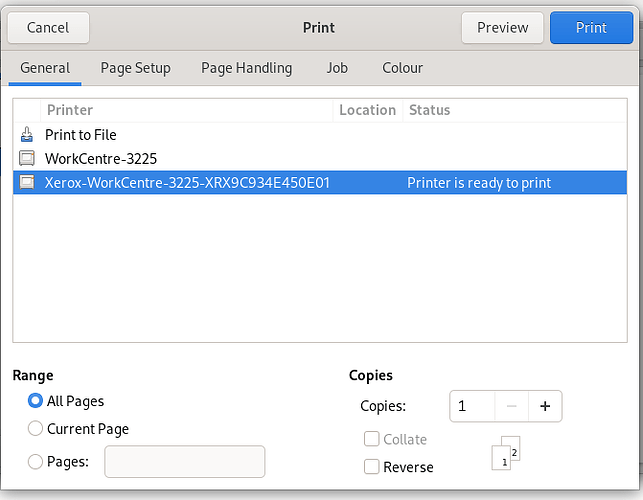Switch to the Job tab
The width and height of the screenshot is (643, 500).
pos(337,68)
